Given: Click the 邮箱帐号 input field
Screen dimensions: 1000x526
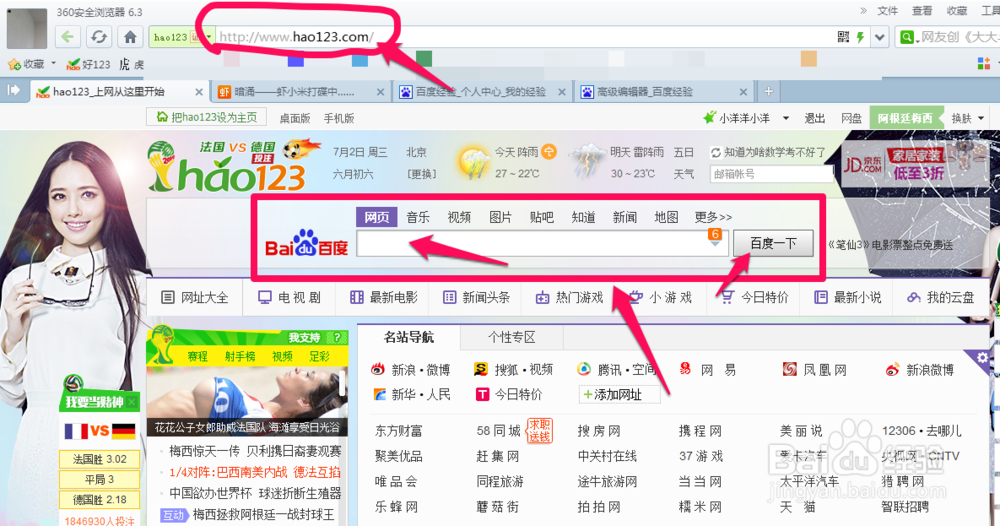Looking at the screenshot, I should point(771,173).
